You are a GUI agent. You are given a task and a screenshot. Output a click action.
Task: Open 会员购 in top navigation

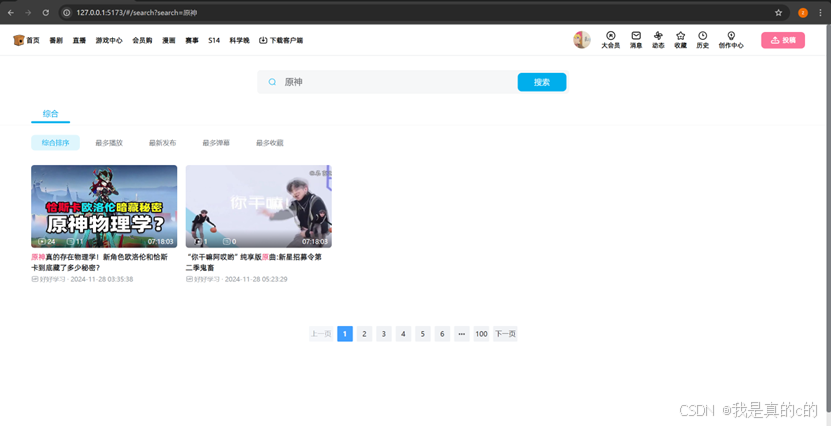142,40
